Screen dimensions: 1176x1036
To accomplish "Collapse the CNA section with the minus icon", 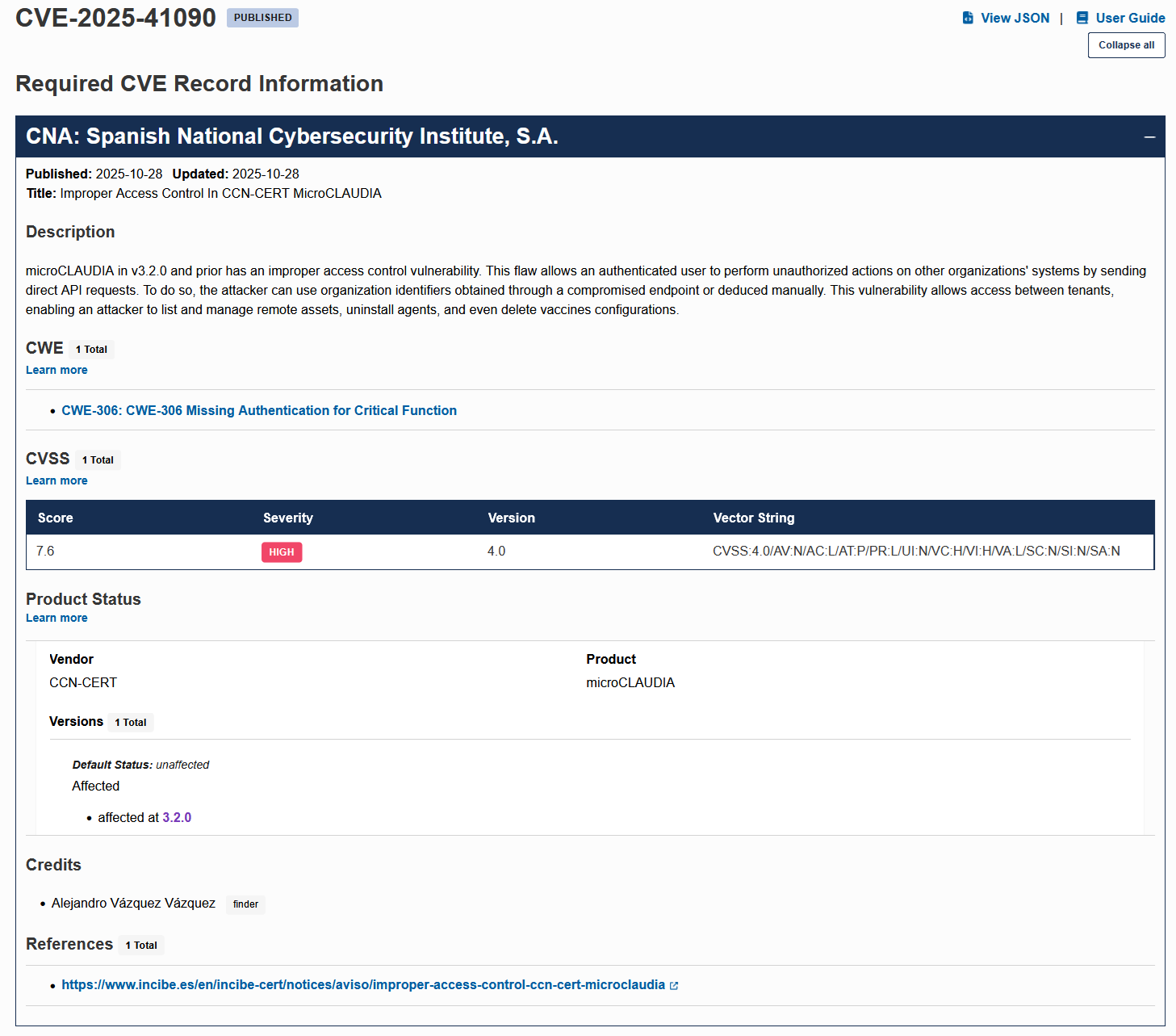I will pos(1149,137).
